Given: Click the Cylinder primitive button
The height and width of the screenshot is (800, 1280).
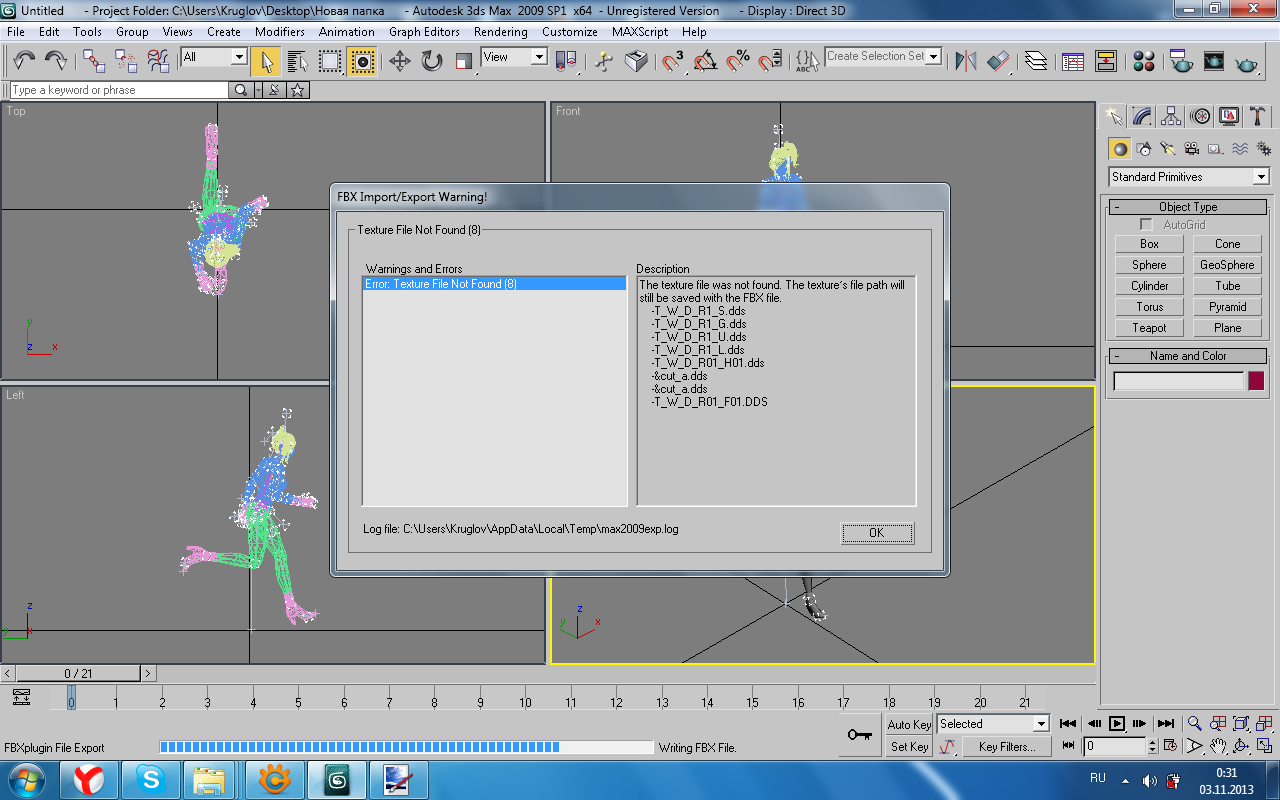Looking at the screenshot, I should (1149, 286).
